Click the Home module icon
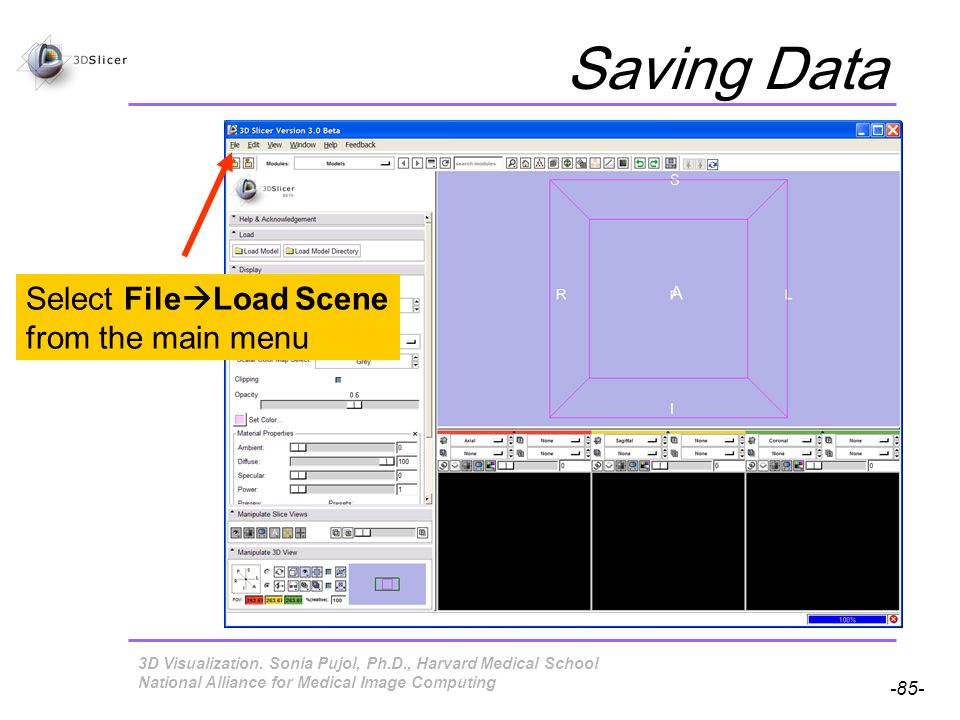960x720 pixels. (525, 163)
